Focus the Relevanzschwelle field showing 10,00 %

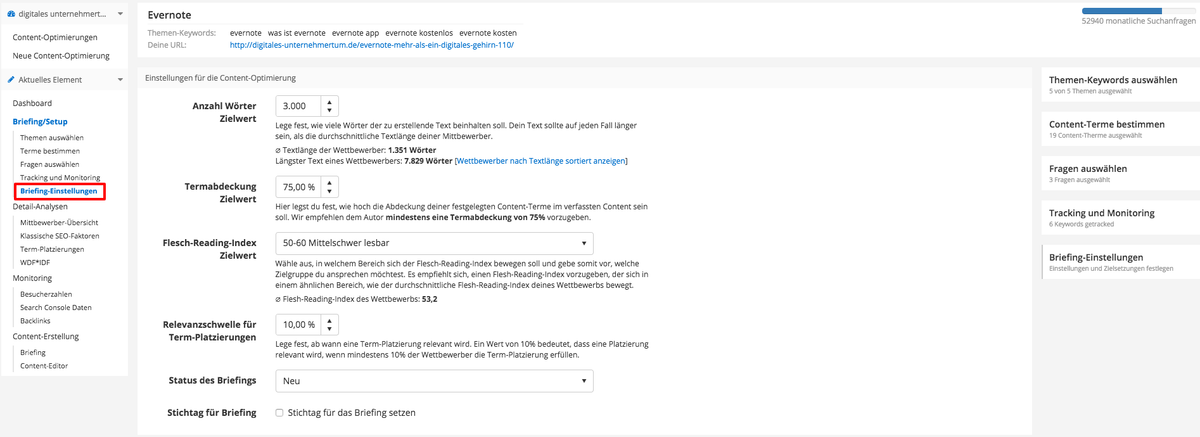[x=298, y=325]
